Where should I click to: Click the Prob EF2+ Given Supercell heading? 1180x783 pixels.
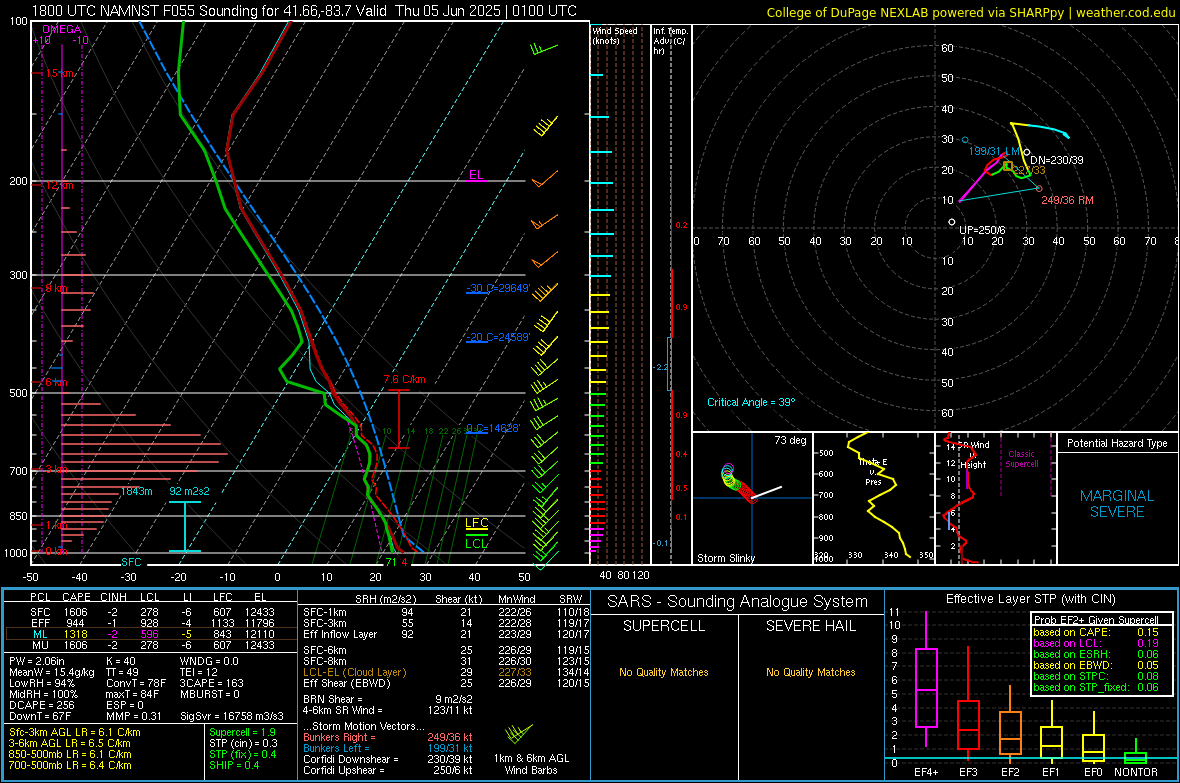pyautogui.click(x=1096, y=620)
